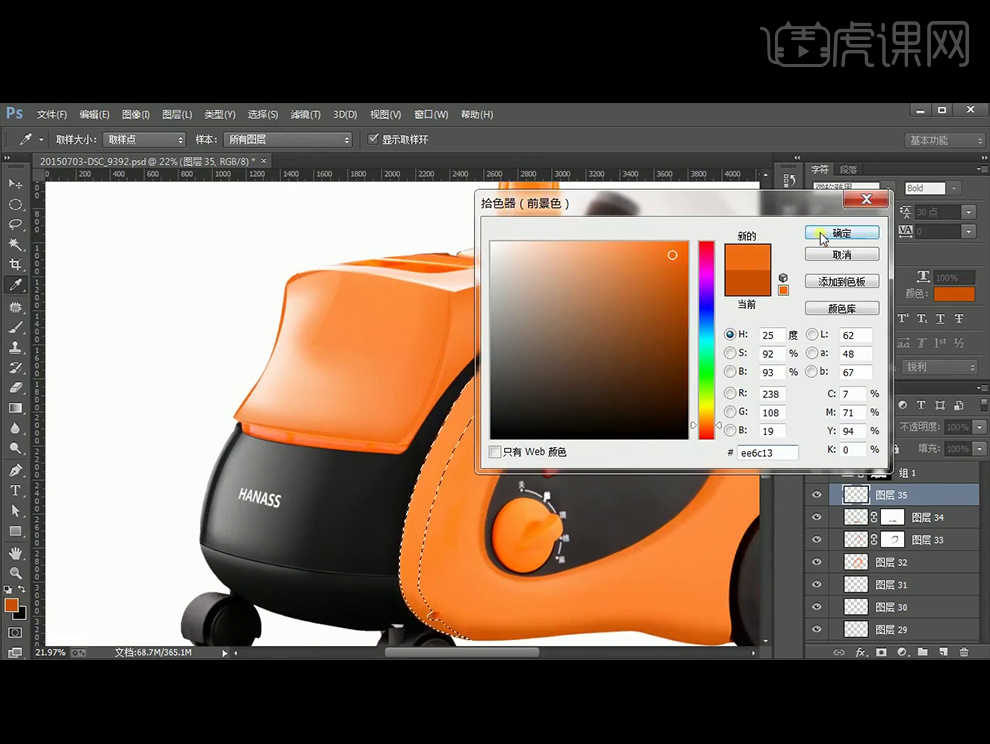Select the Crop tool
This screenshot has width=990, height=744.
15,265
